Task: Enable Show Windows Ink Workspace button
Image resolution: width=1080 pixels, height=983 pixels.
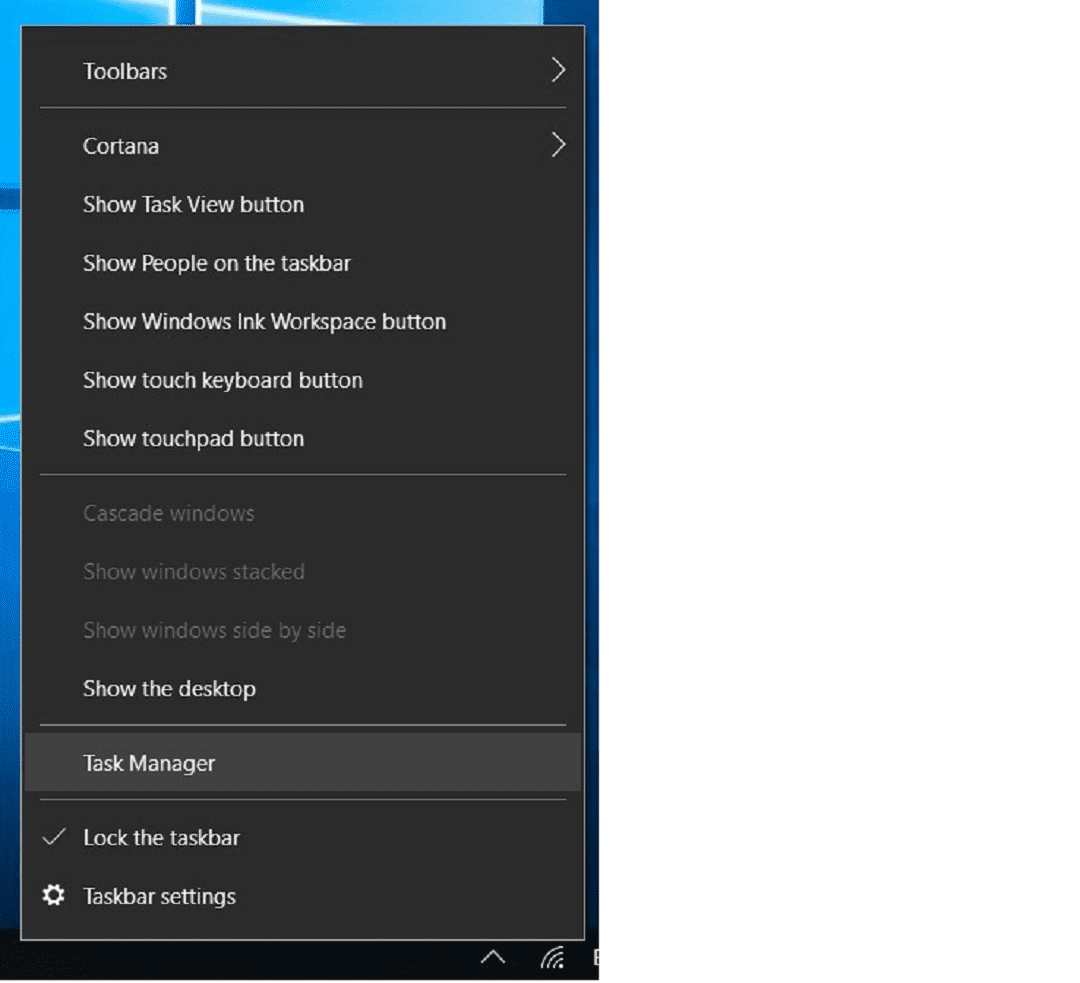Action: (264, 321)
